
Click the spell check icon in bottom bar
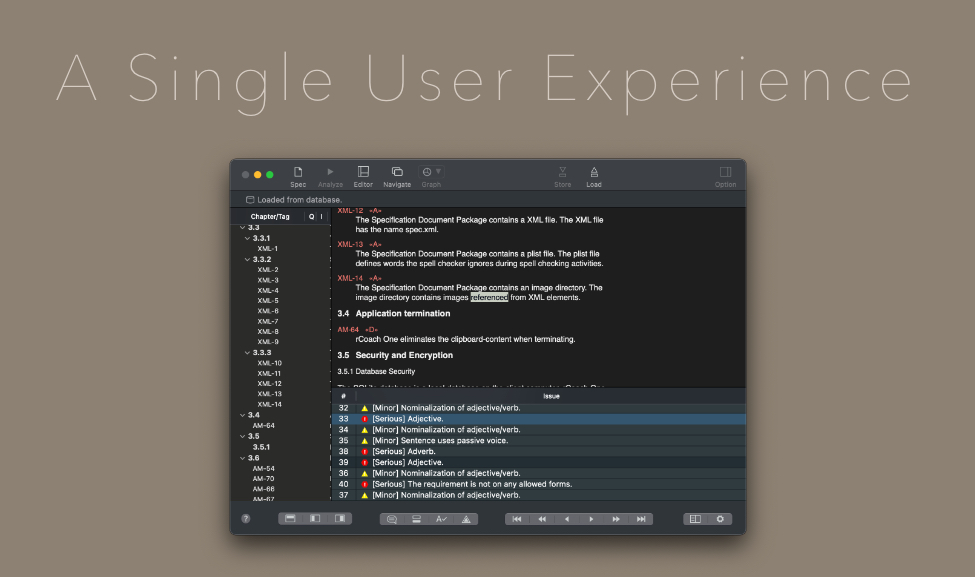[441, 519]
